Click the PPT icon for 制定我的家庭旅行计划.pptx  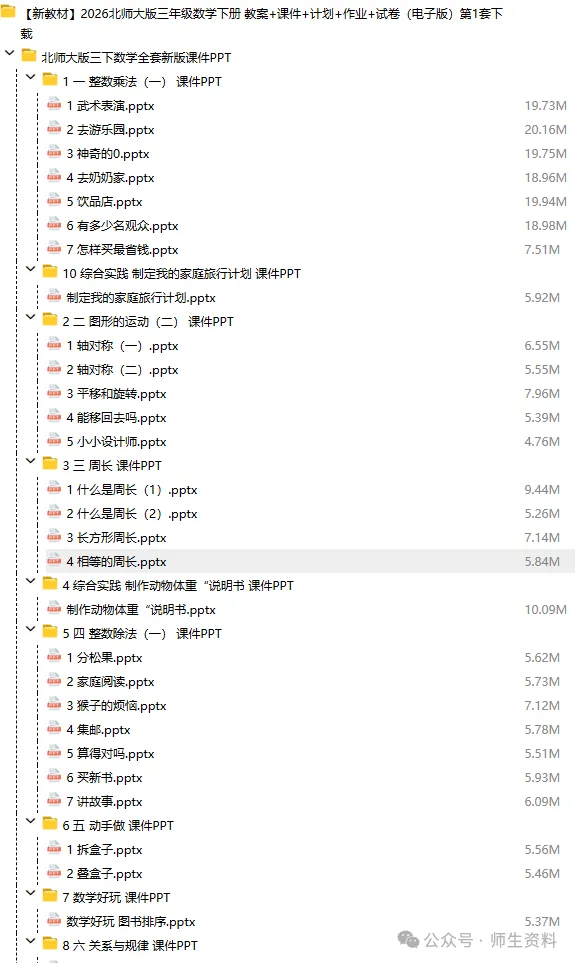[x=54, y=297]
